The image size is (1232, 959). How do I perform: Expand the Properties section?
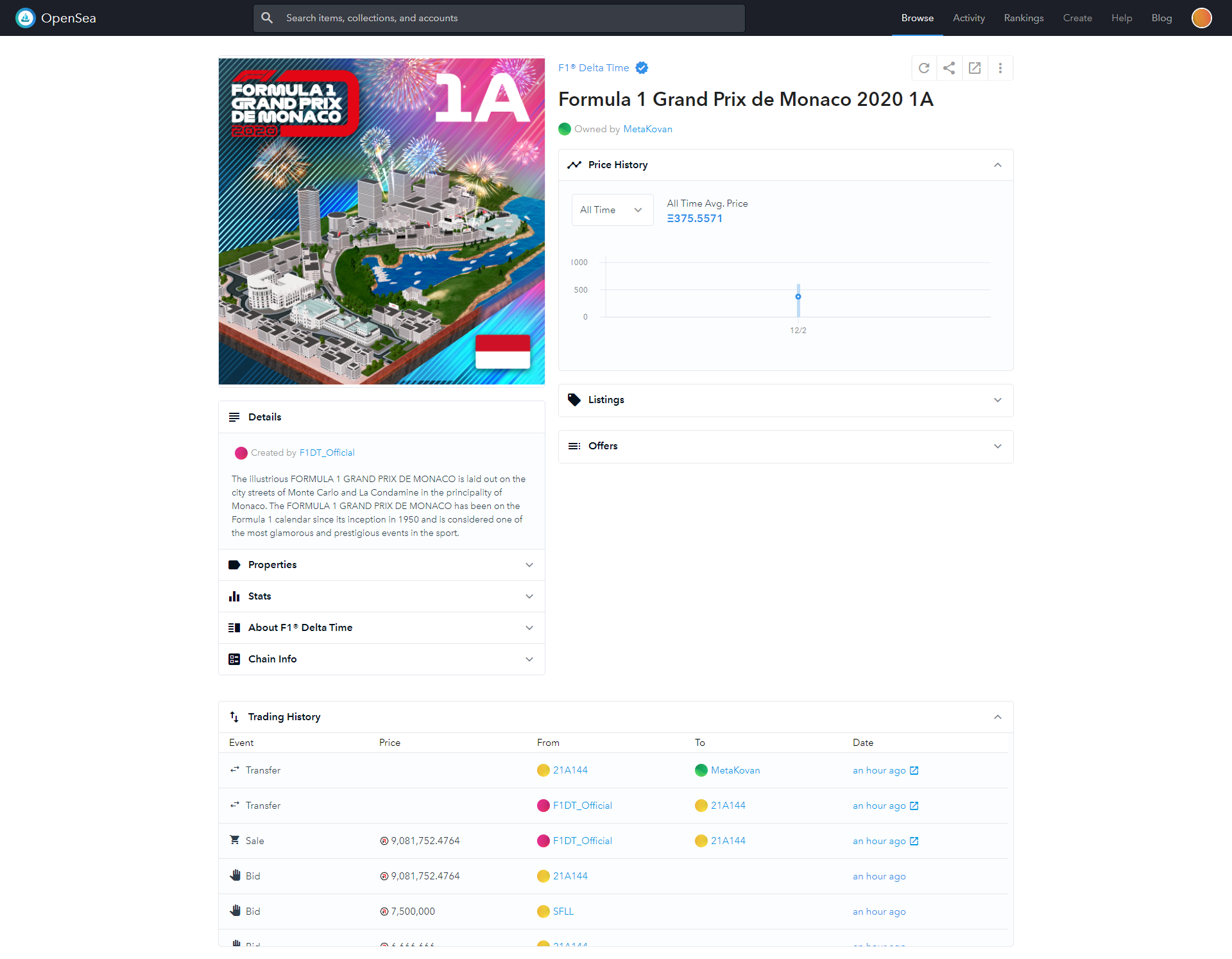coord(529,565)
